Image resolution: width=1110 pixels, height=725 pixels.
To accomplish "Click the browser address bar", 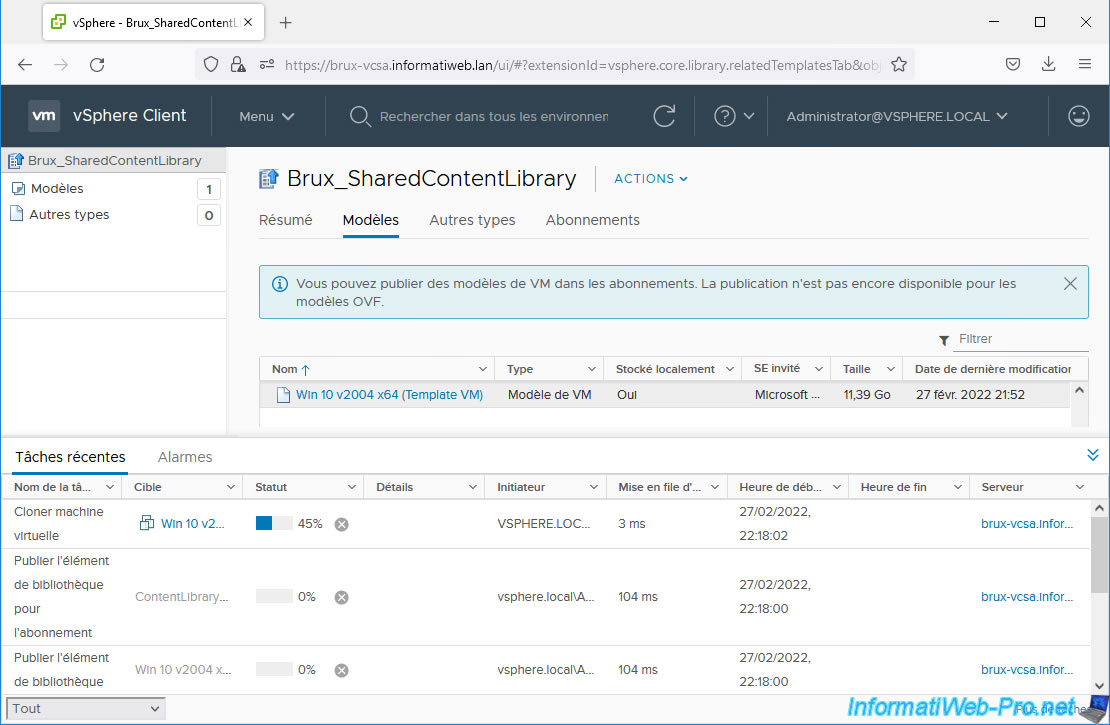I will (x=582, y=65).
